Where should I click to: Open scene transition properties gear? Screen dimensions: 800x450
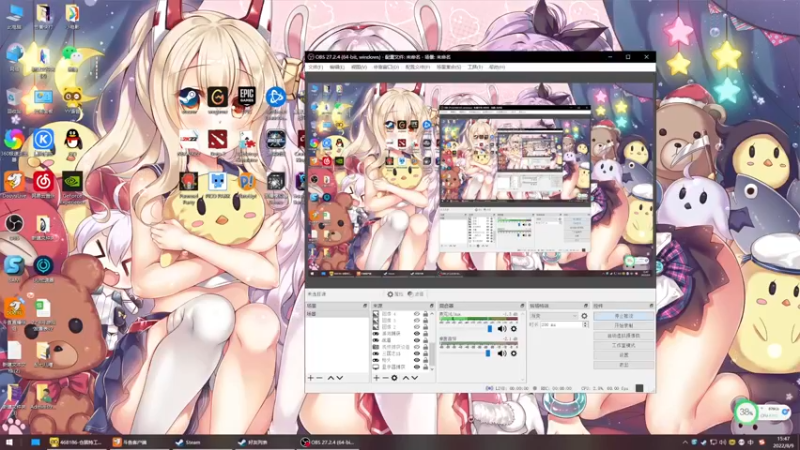click(584, 316)
